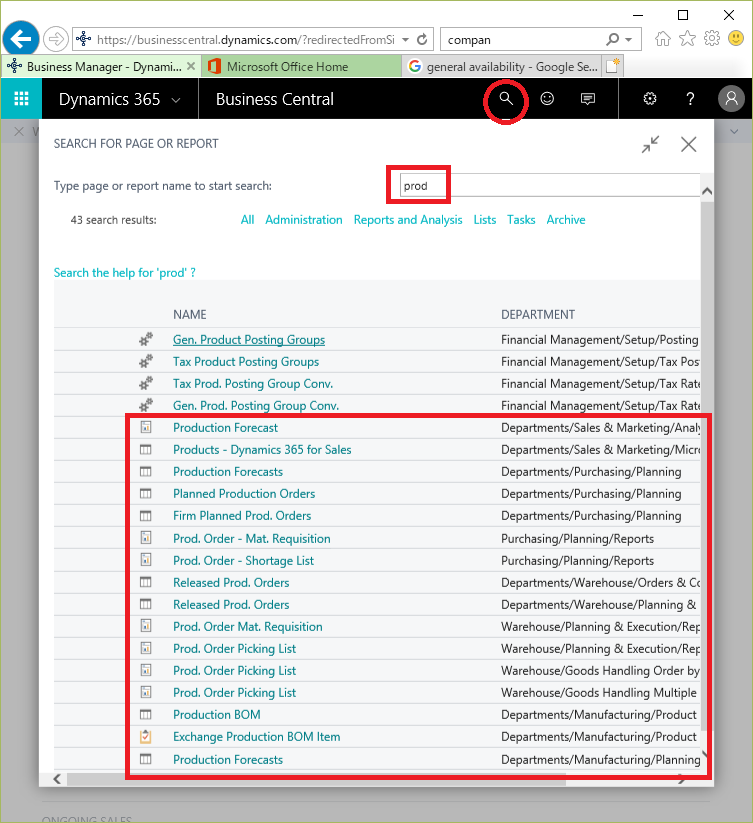Click Warehouse/Goods Handling Order by cell
The height and width of the screenshot is (823, 753).
coord(600,670)
